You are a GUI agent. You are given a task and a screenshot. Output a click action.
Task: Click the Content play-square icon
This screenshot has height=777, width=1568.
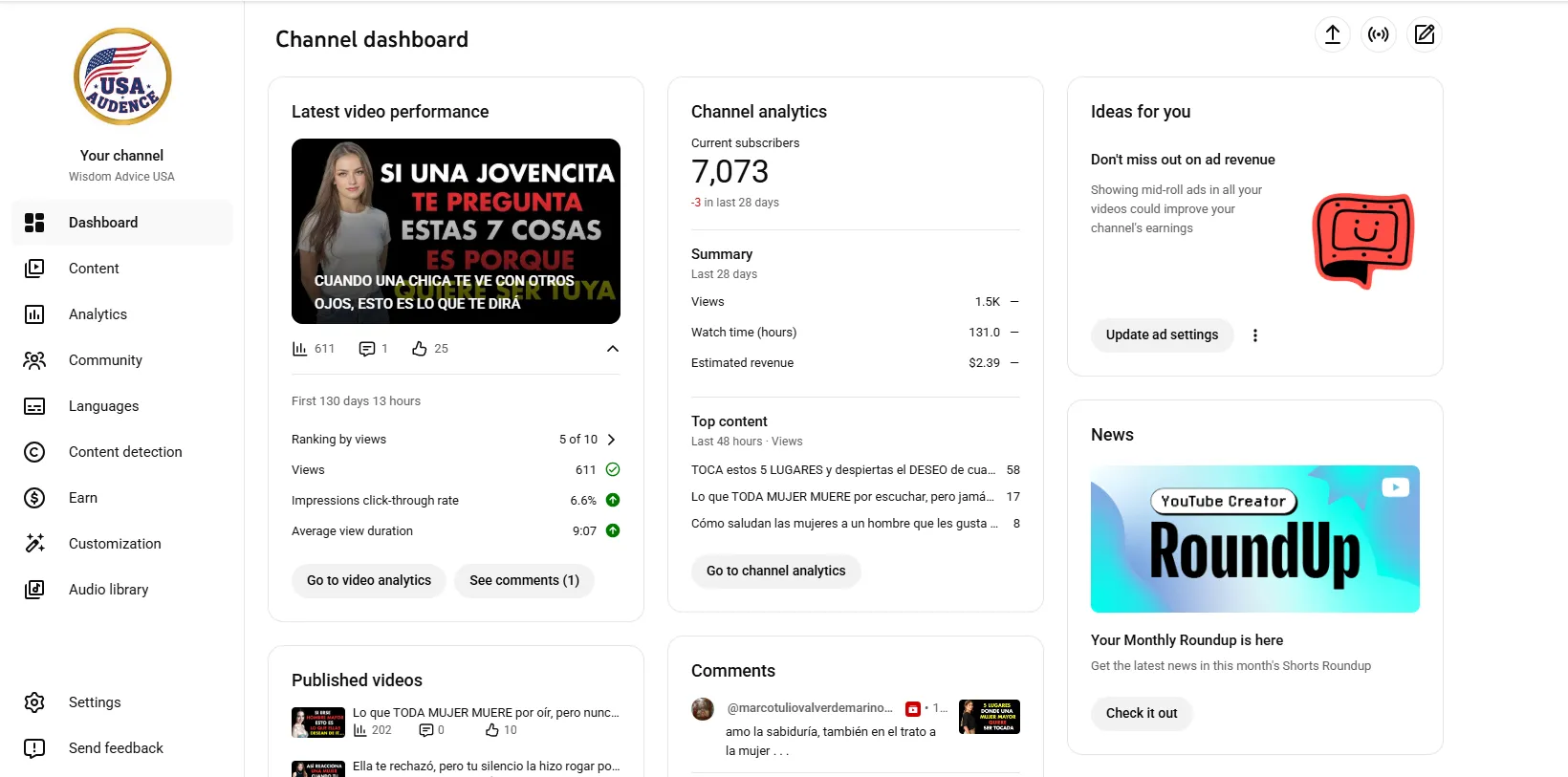[x=34, y=269]
